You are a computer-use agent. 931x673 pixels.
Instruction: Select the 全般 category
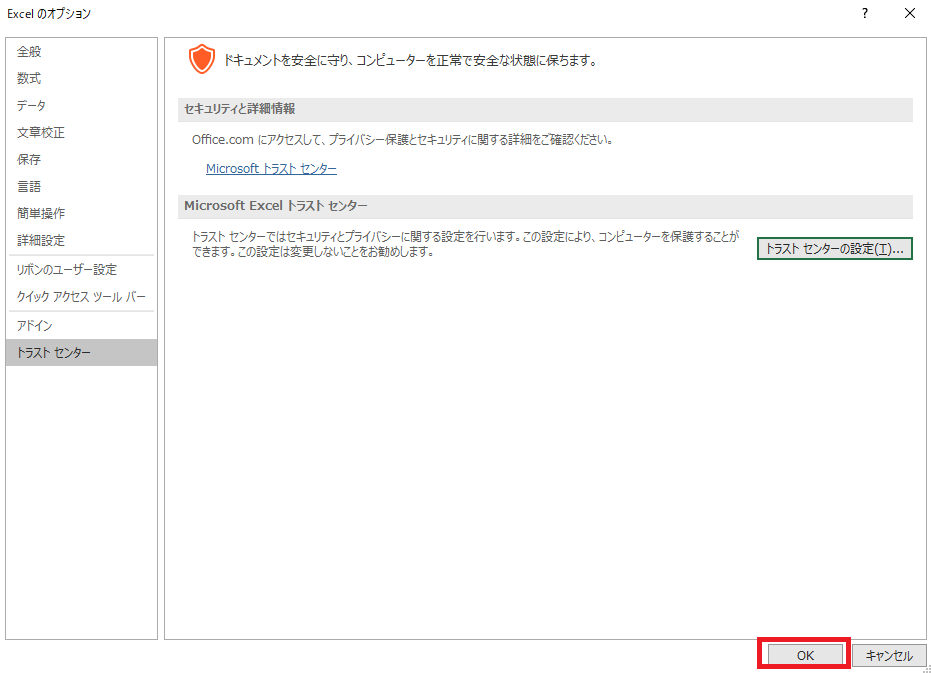coord(81,52)
